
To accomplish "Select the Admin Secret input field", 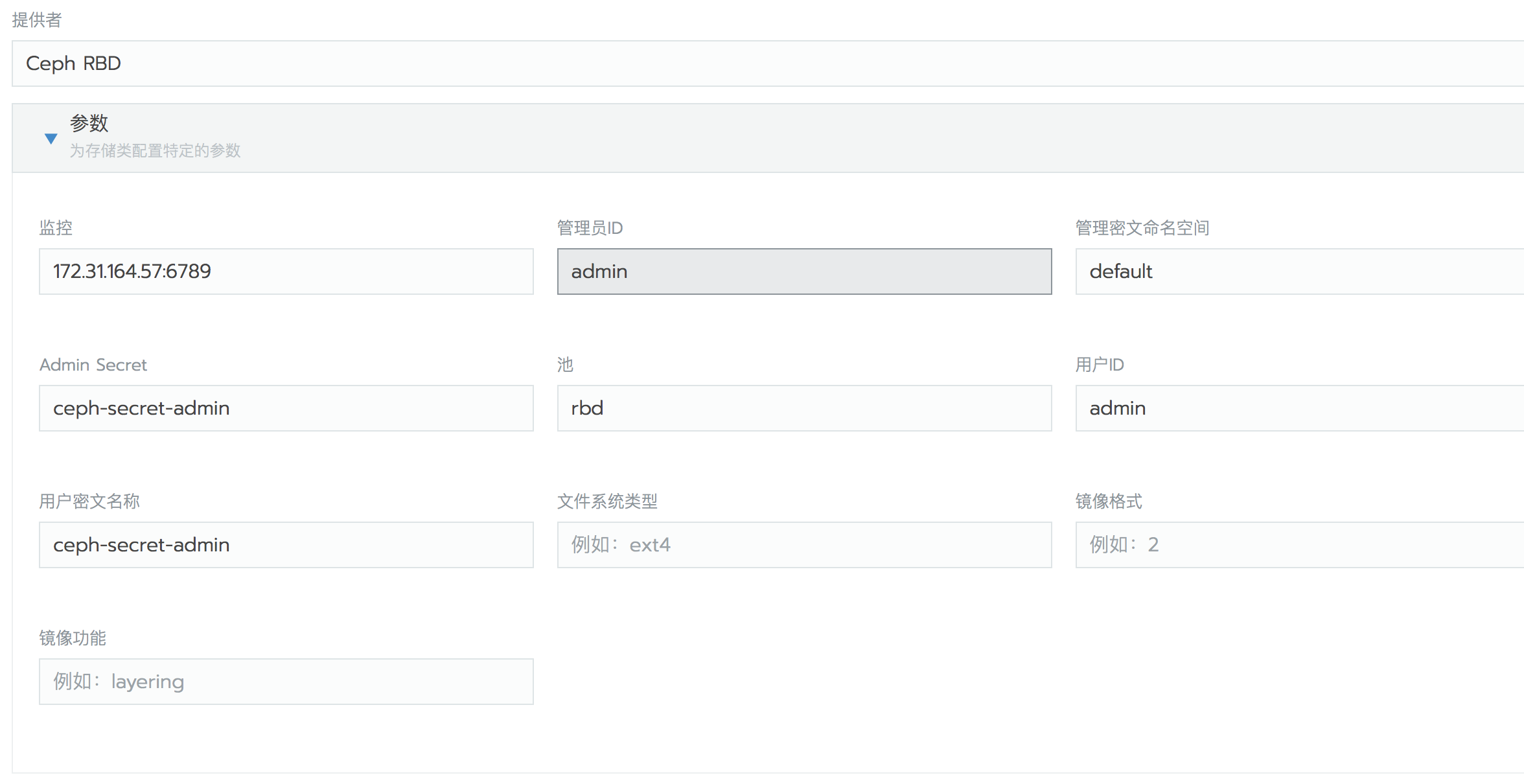I will coord(286,408).
